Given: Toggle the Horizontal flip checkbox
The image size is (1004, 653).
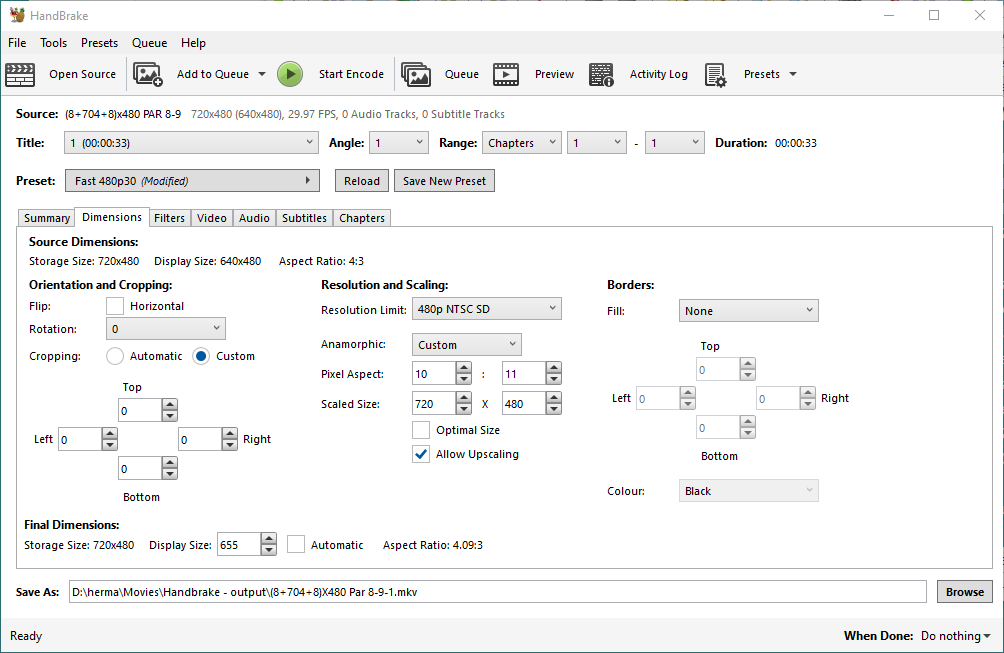Looking at the screenshot, I should 115,306.
